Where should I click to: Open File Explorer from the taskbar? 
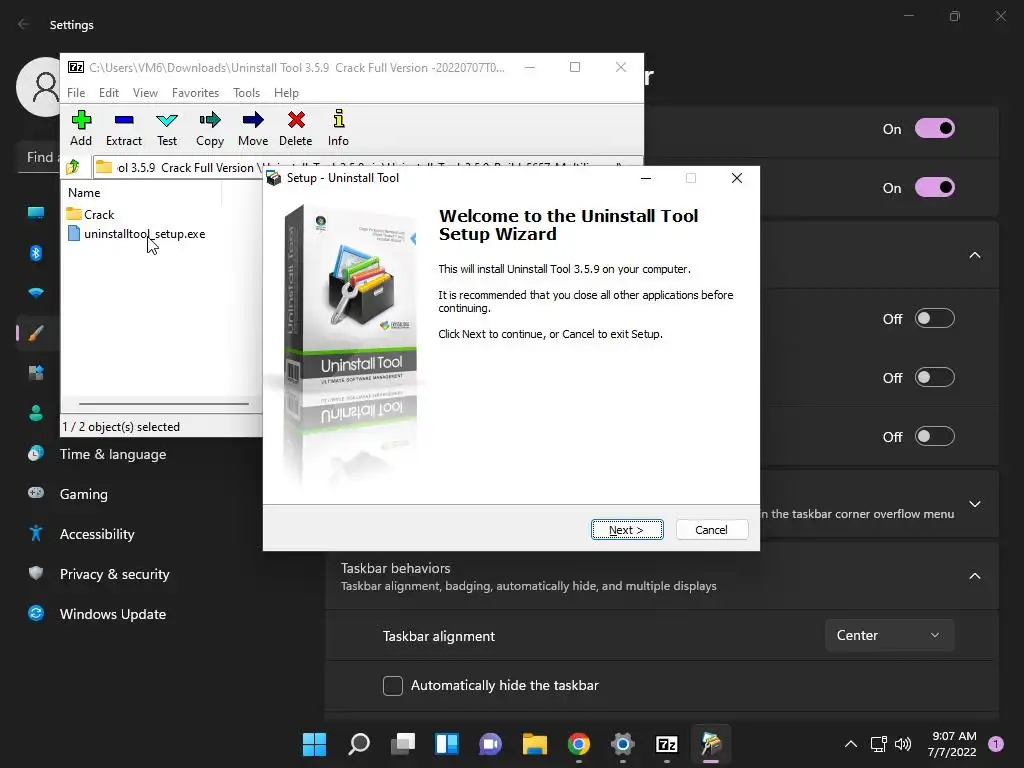tap(535, 744)
